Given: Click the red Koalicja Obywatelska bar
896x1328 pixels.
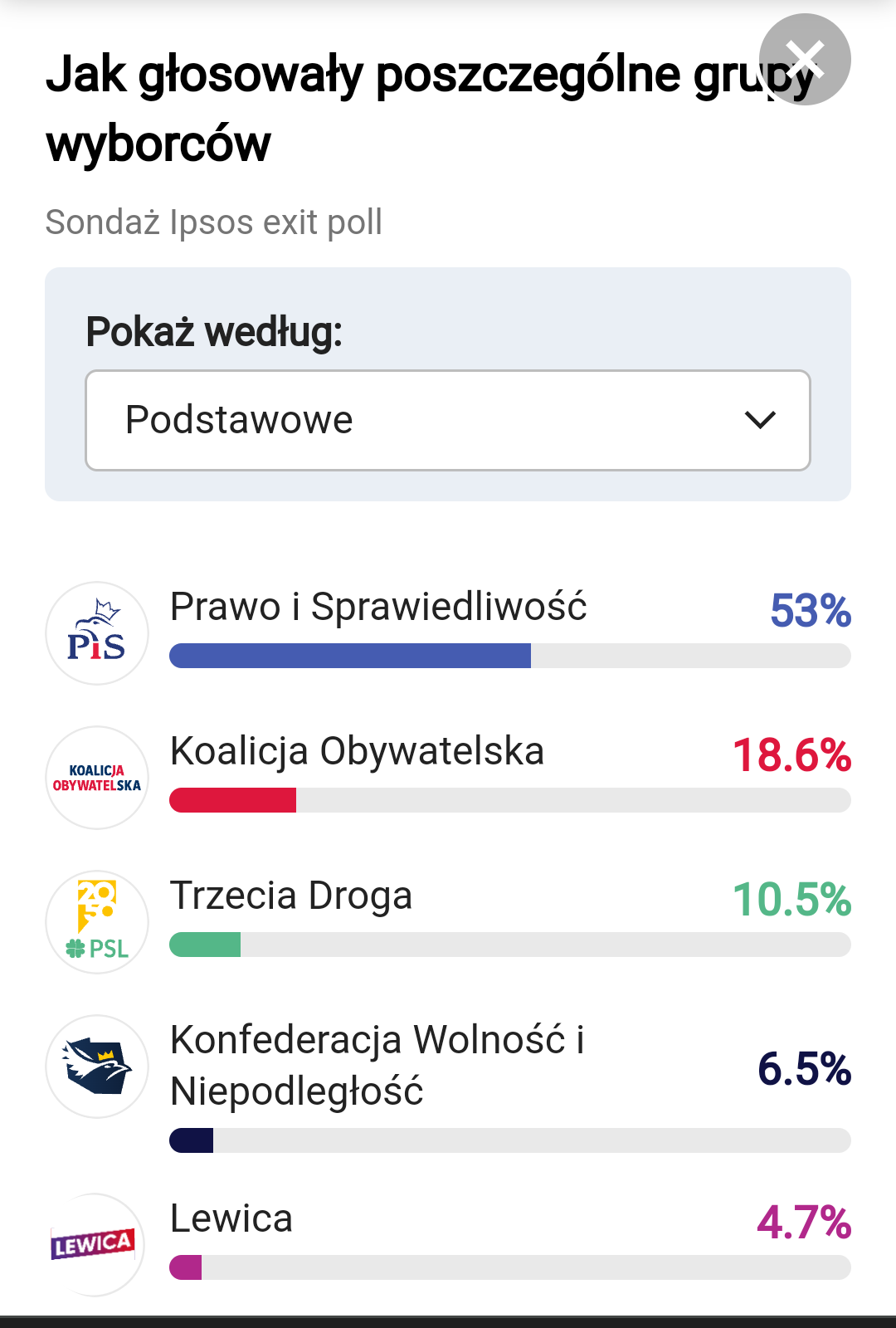Looking at the screenshot, I should tap(232, 800).
